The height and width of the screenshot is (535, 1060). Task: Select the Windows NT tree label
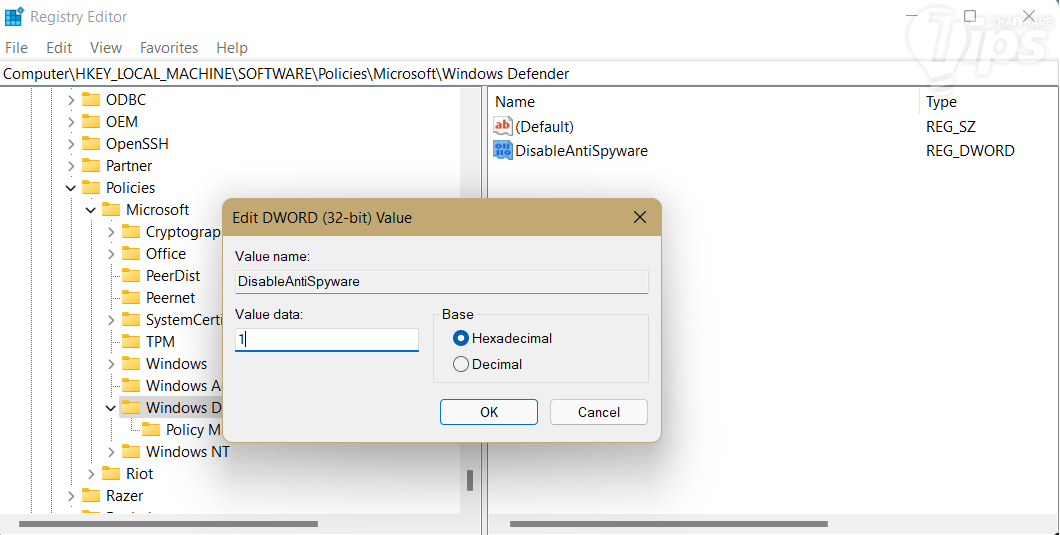tap(188, 451)
